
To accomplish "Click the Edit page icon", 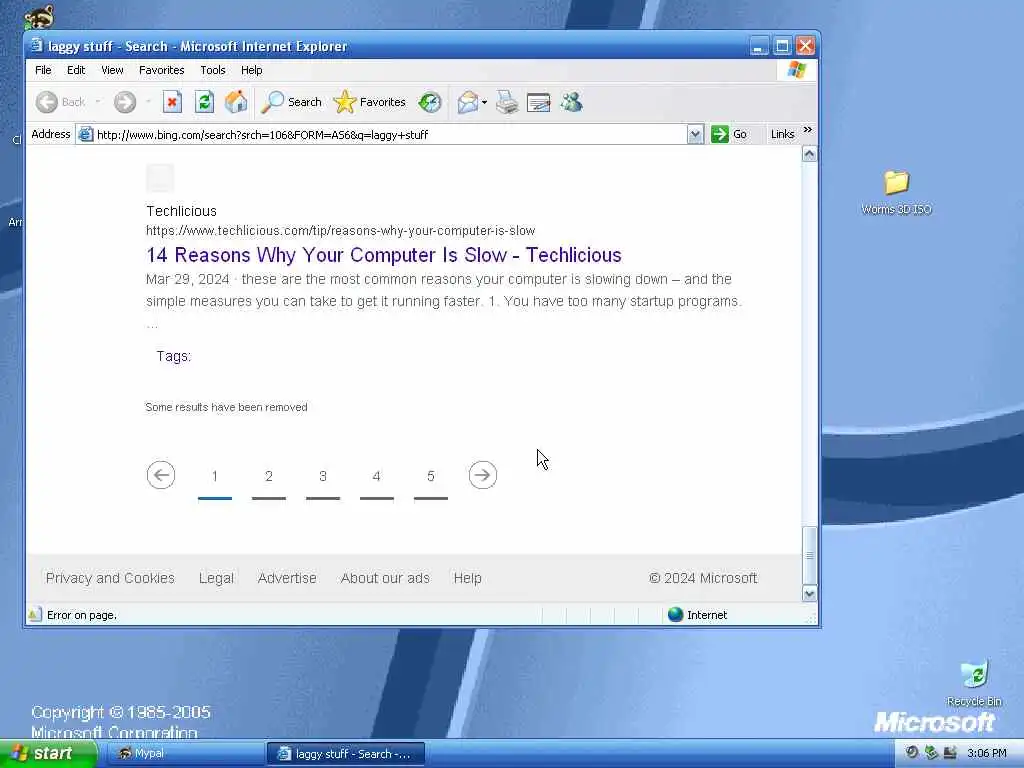I will [539, 102].
